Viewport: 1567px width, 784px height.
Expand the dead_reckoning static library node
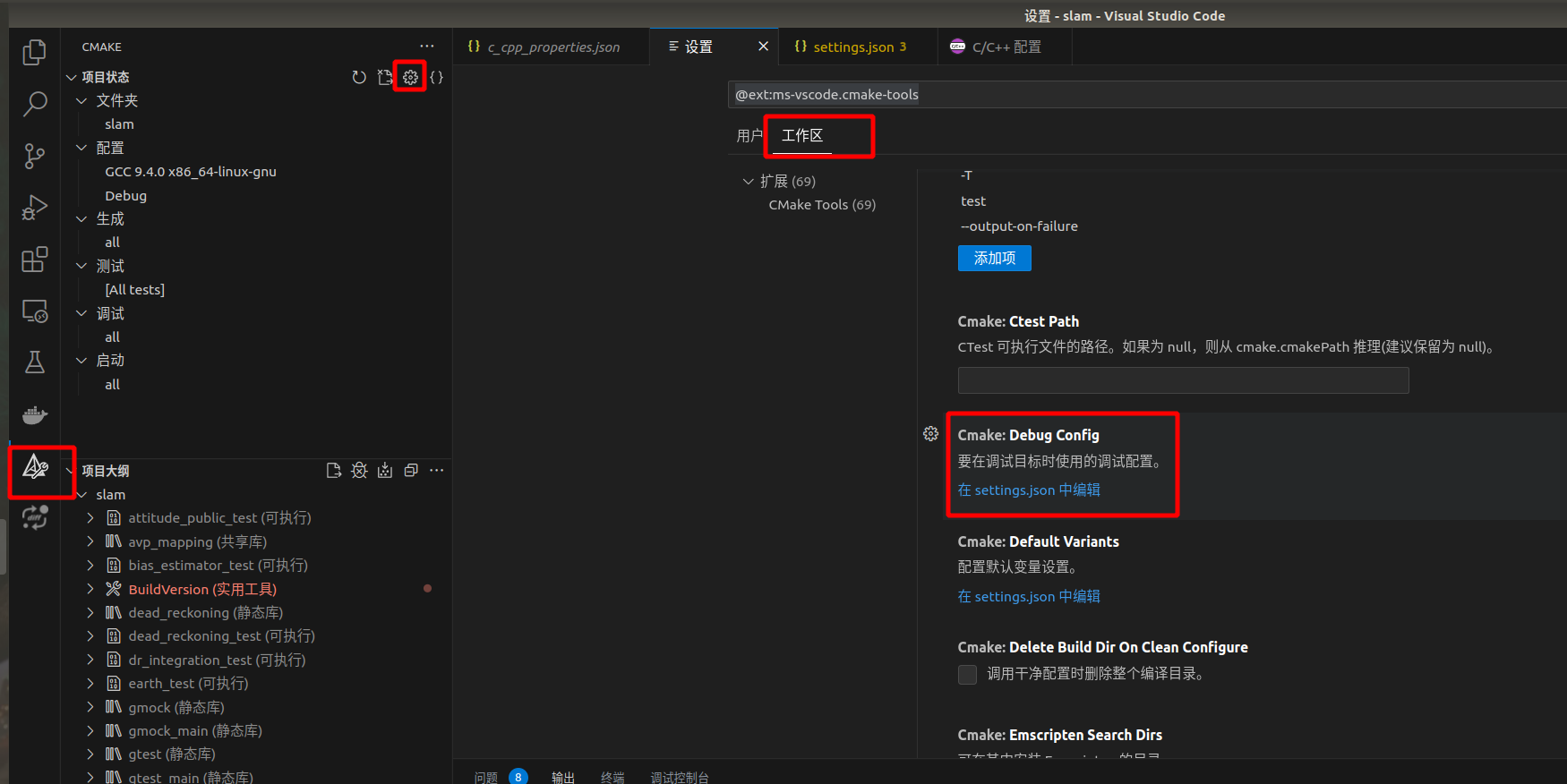coord(90,612)
